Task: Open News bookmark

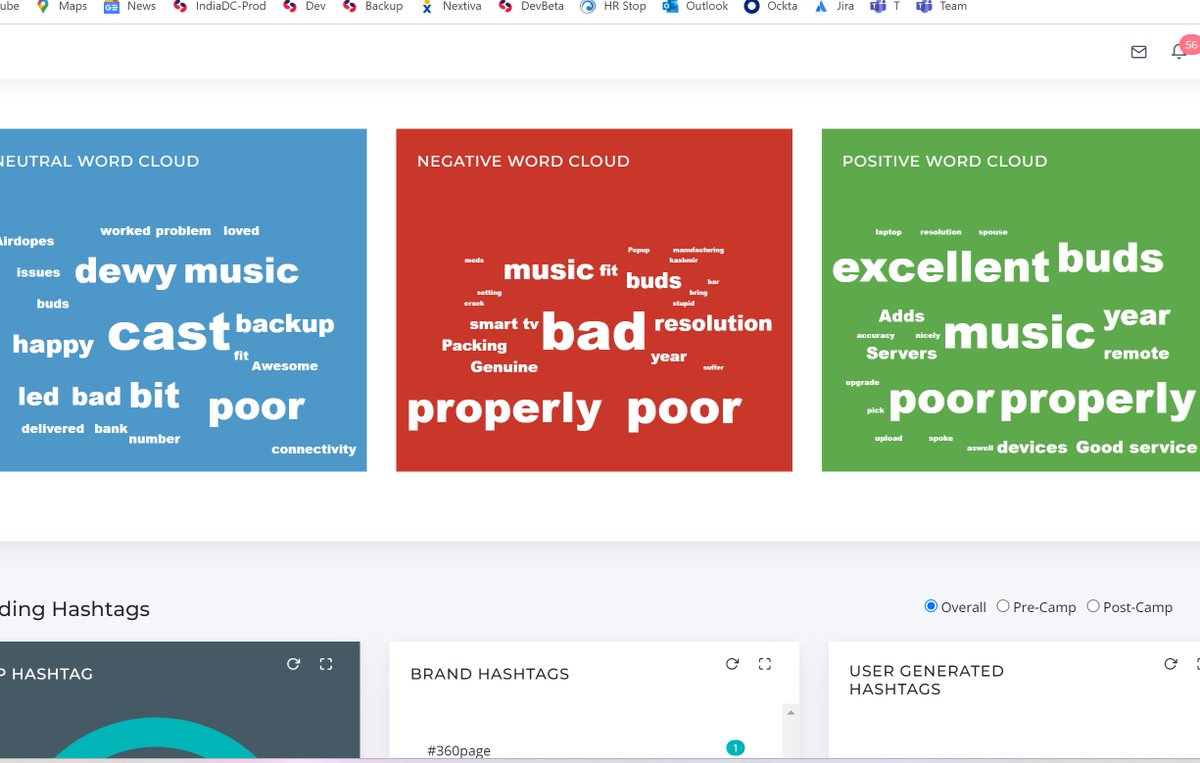Action: [130, 6]
